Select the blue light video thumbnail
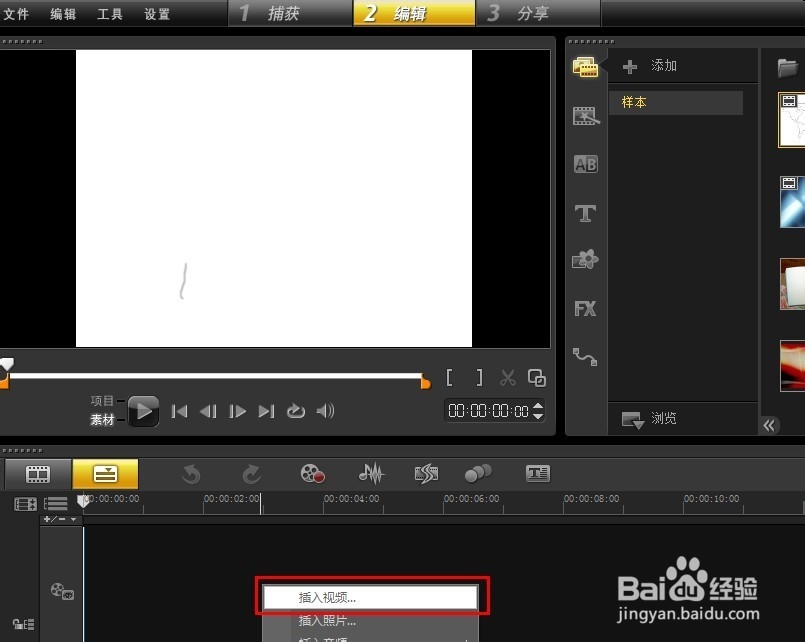The height and width of the screenshot is (642, 805). [792, 202]
